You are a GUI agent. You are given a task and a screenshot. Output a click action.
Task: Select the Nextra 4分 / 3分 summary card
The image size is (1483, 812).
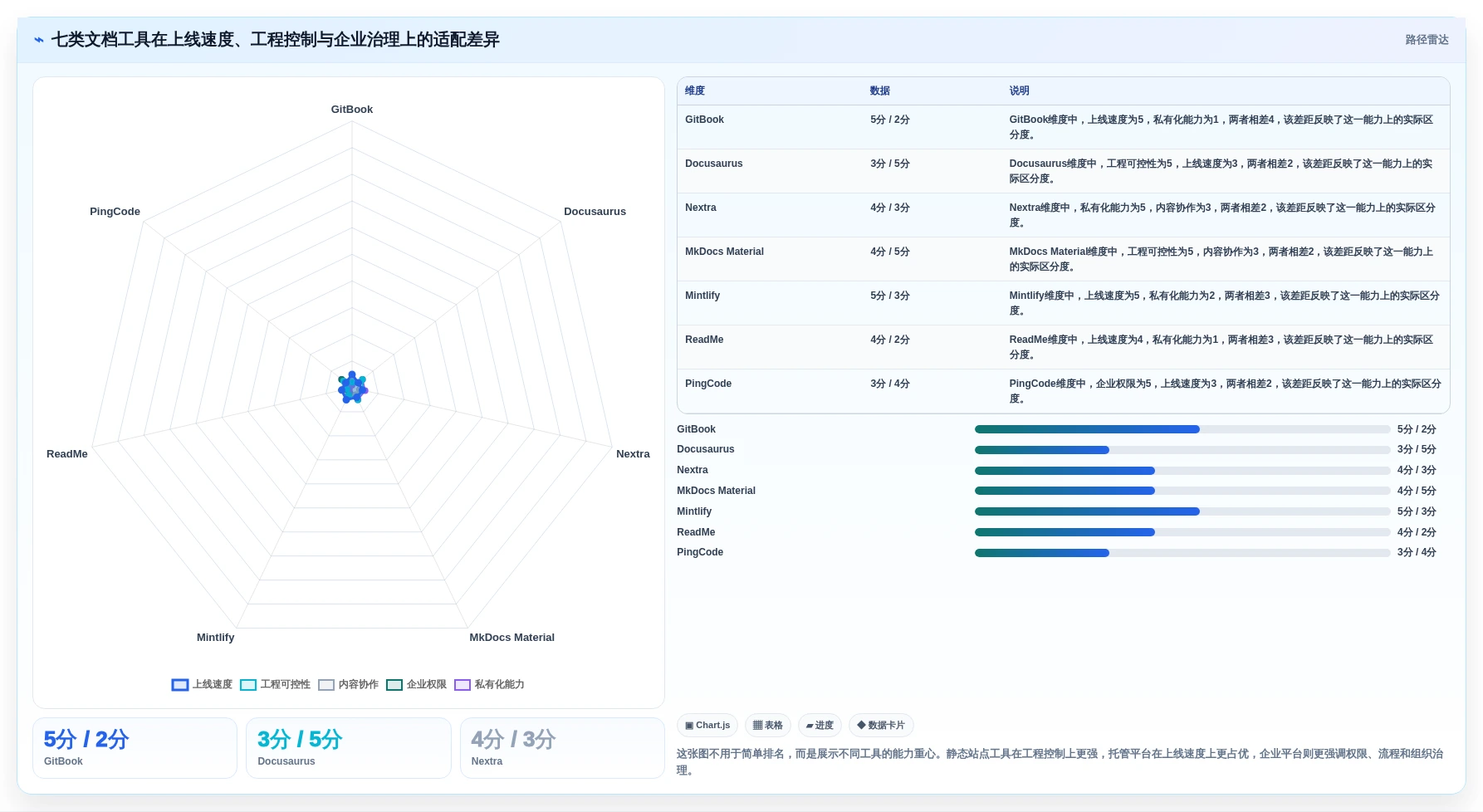tap(562, 748)
